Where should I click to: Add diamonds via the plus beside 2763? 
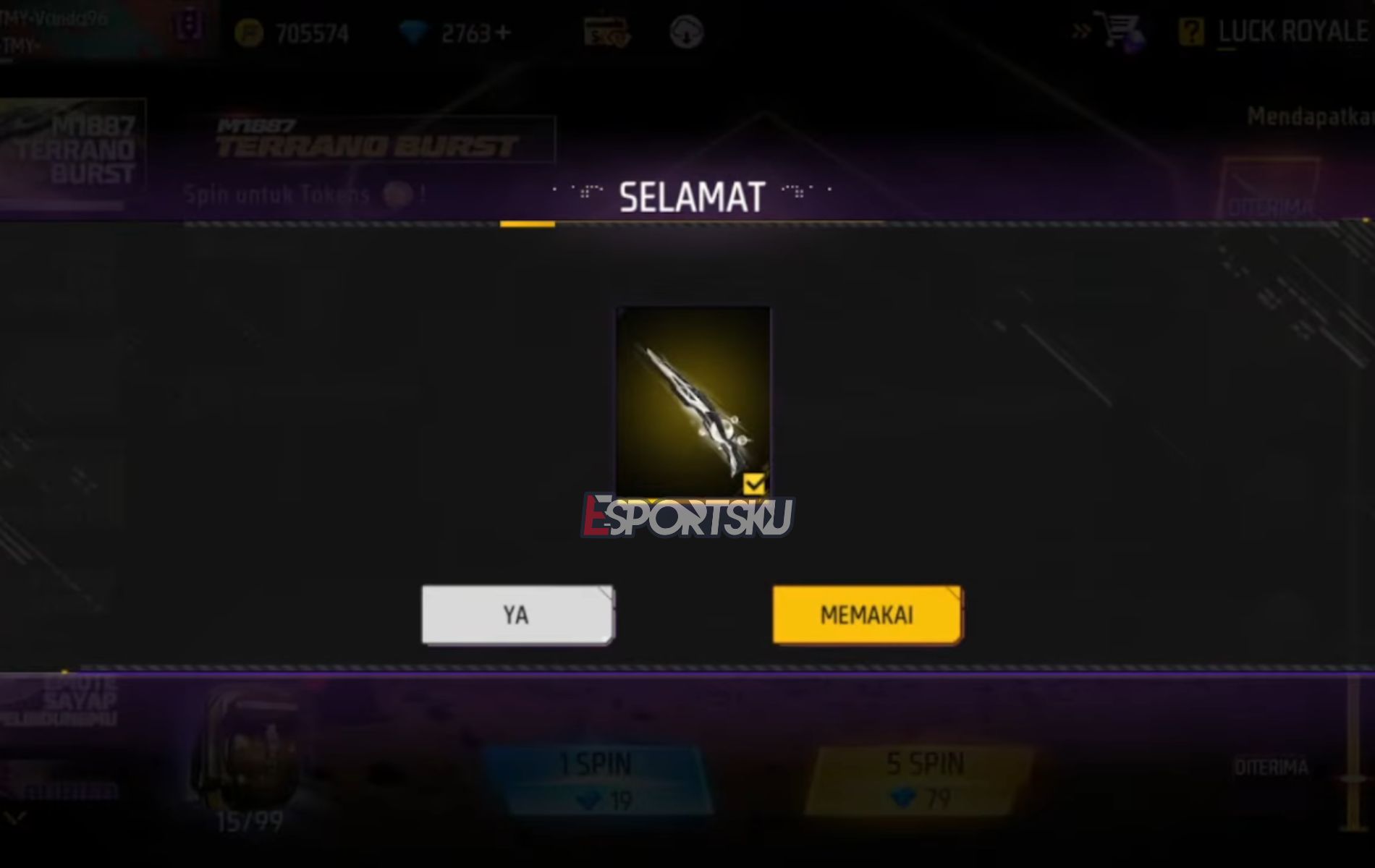(x=503, y=33)
